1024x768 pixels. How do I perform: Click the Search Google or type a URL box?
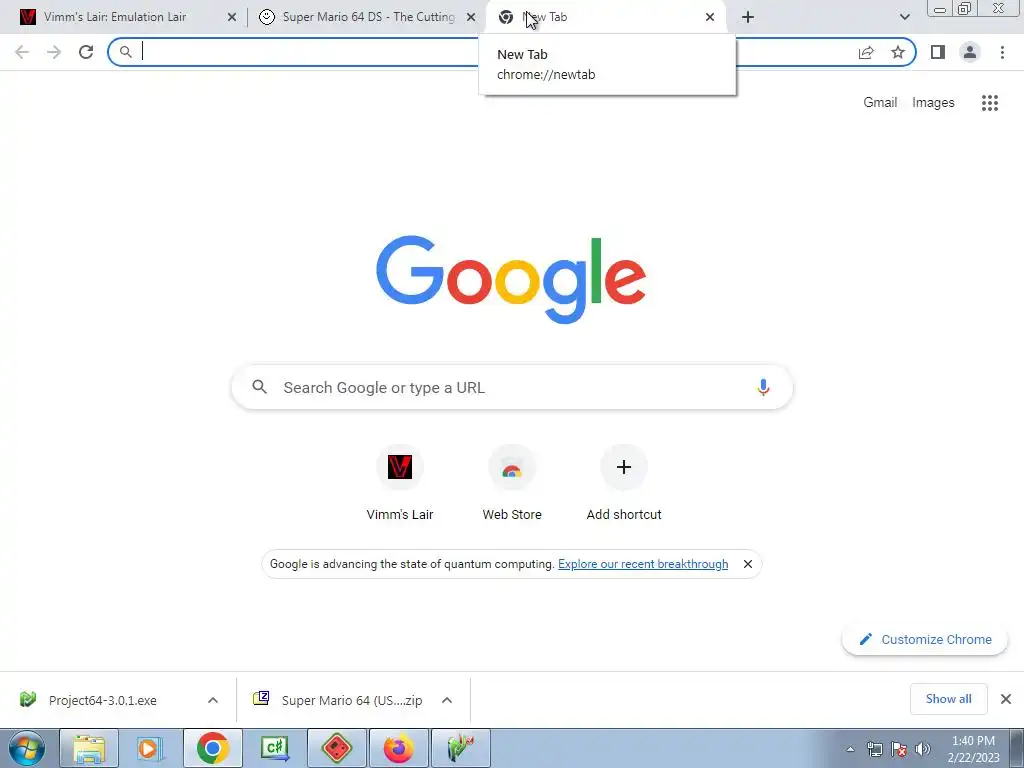(x=512, y=387)
